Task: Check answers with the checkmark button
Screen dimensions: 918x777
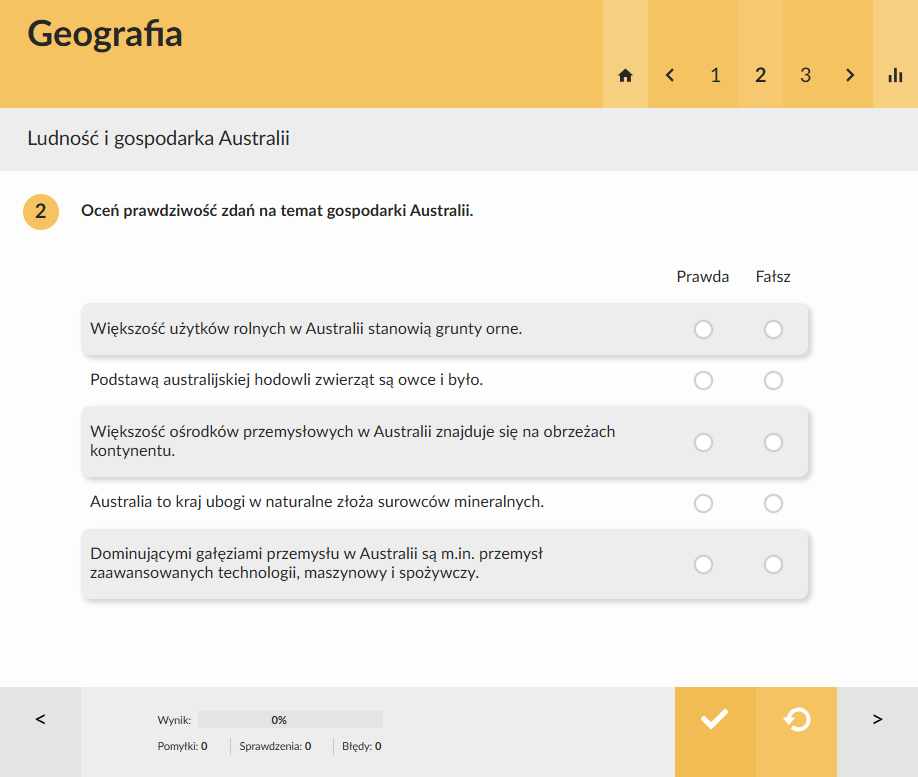Action: 715,719
